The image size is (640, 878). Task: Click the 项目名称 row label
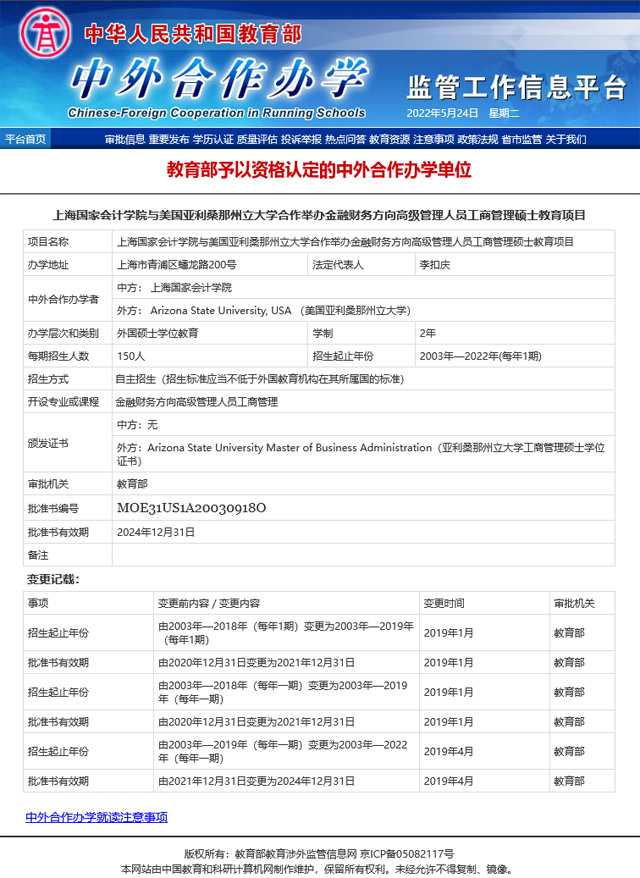[48, 242]
